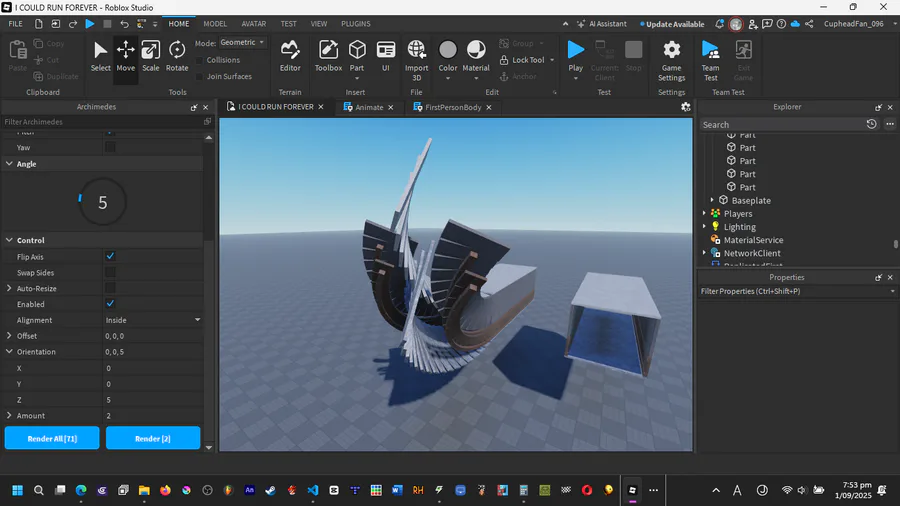Pick the Rotate tool
Screen dimensions: 900x506
177,56
